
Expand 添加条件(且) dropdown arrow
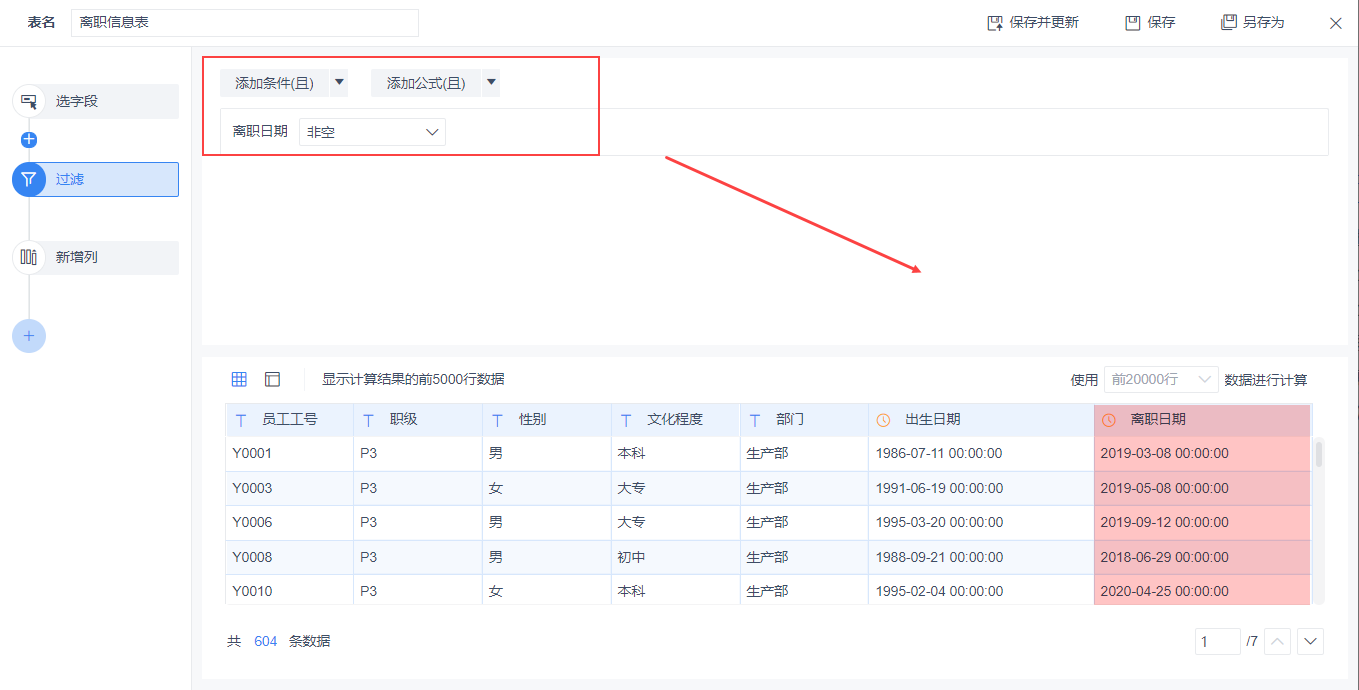(339, 83)
